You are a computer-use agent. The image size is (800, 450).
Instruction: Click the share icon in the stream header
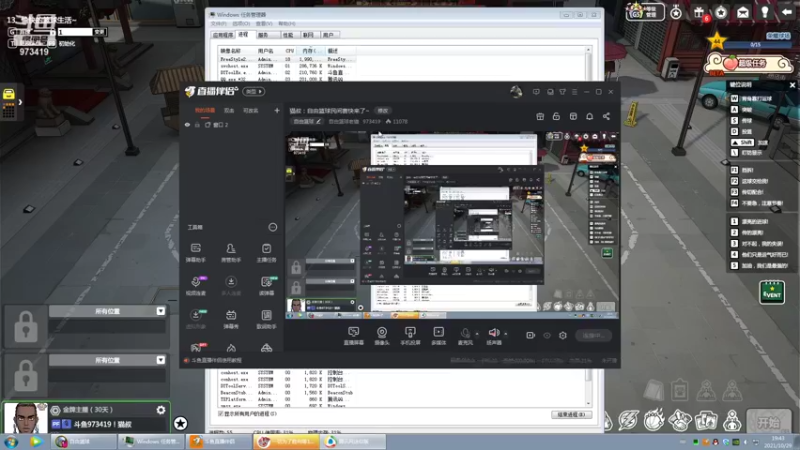(x=606, y=116)
